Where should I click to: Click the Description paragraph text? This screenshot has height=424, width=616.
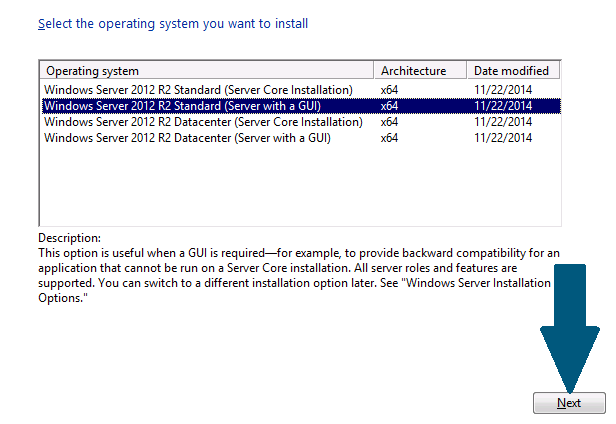299,275
